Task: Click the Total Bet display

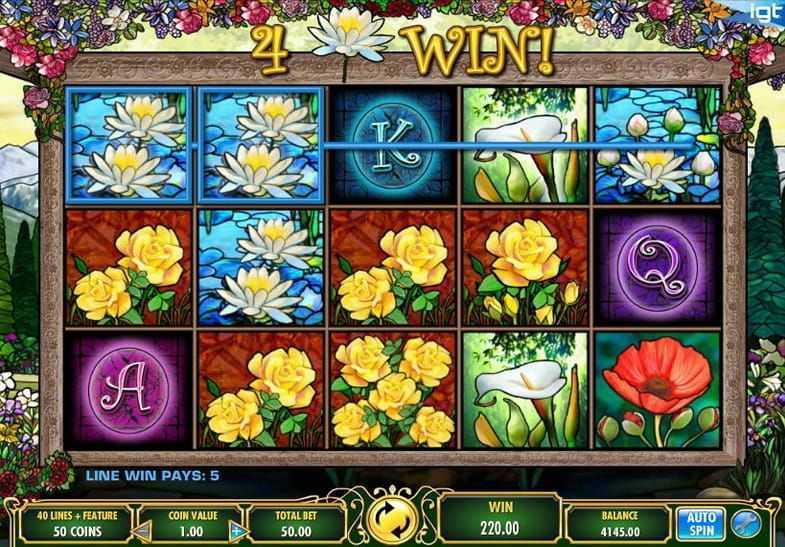Action: pyautogui.click(x=296, y=523)
